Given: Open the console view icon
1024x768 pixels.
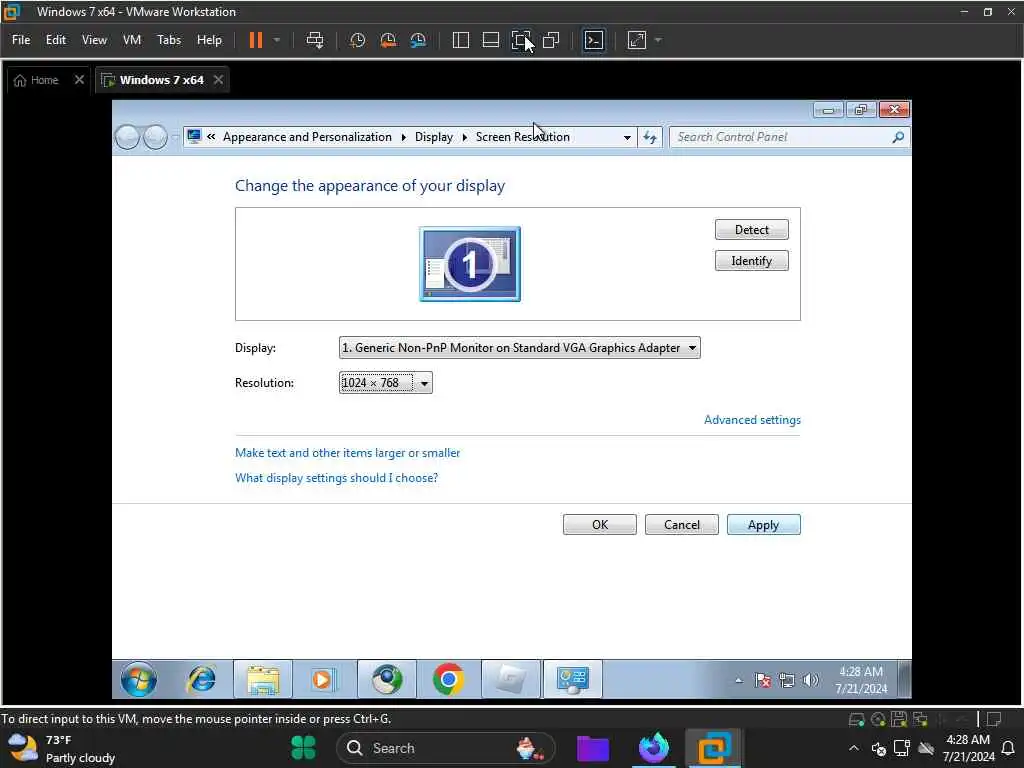Looking at the screenshot, I should point(594,40).
